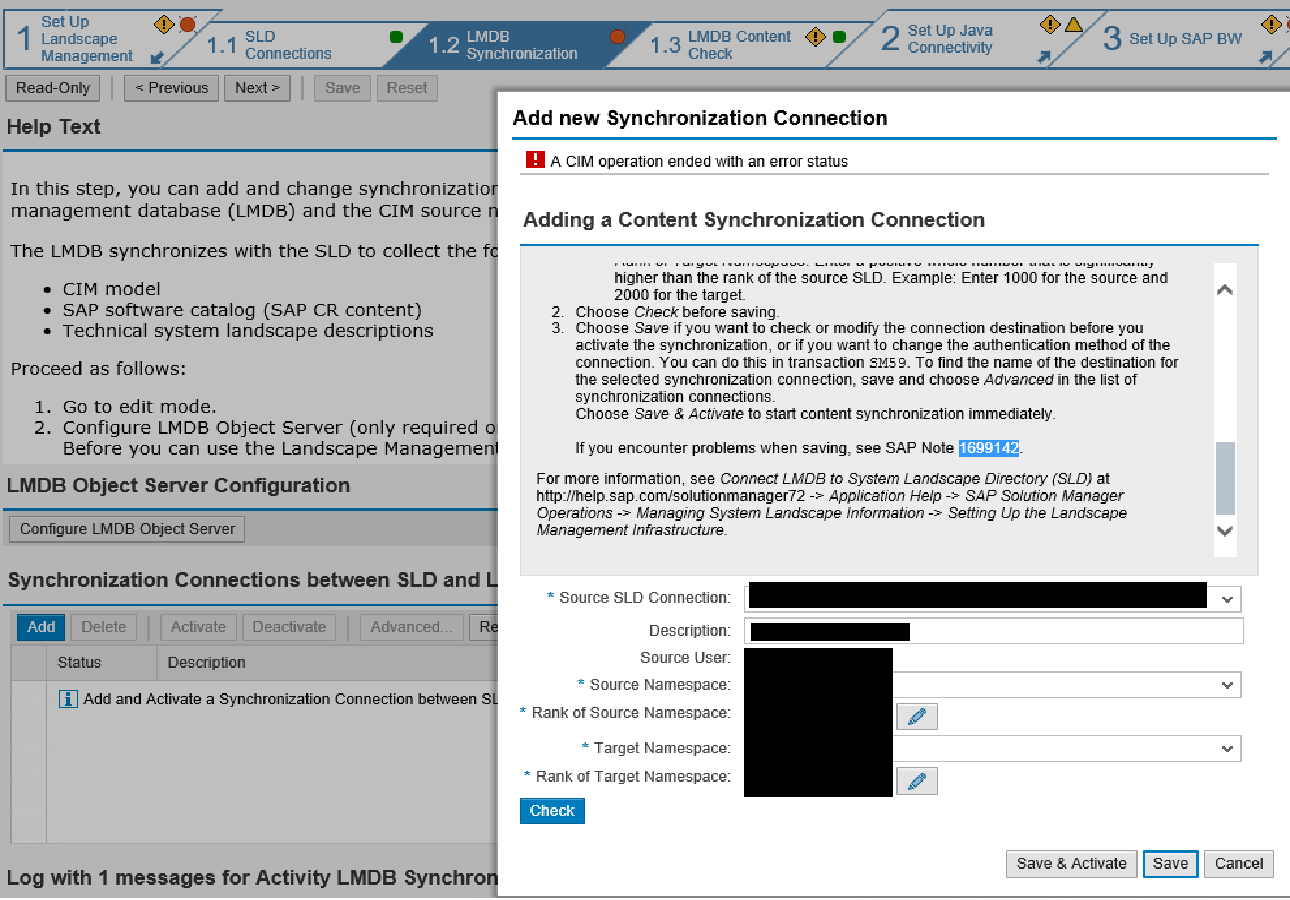Click the Add button for synchronization connections
1290x900 pixels.
click(41, 627)
